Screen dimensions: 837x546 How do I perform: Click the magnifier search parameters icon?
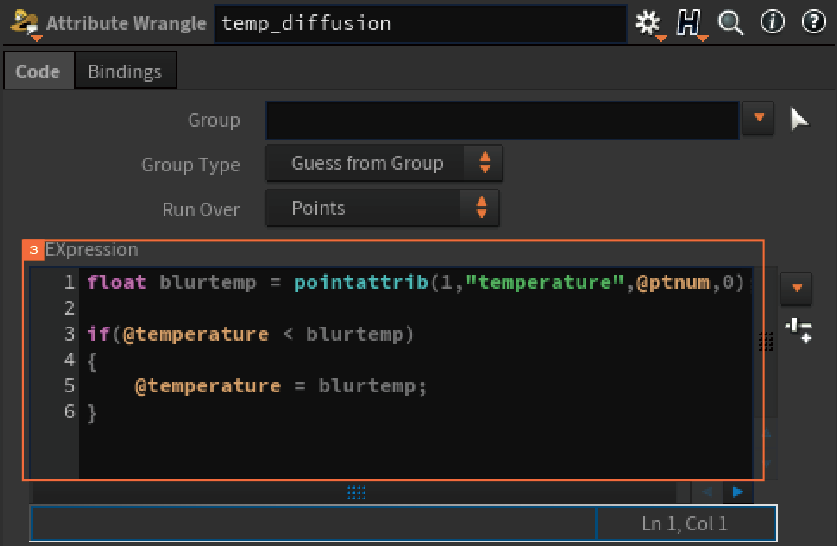pyautogui.click(x=730, y=23)
